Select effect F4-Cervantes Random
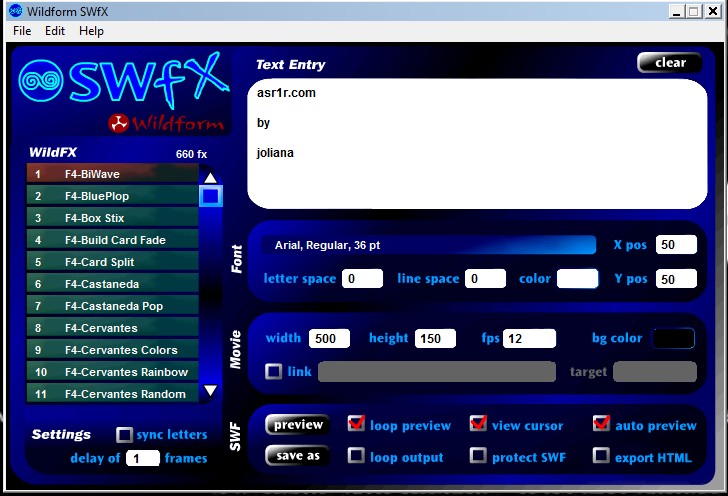This screenshot has width=728, height=496. pyautogui.click(x=112, y=394)
